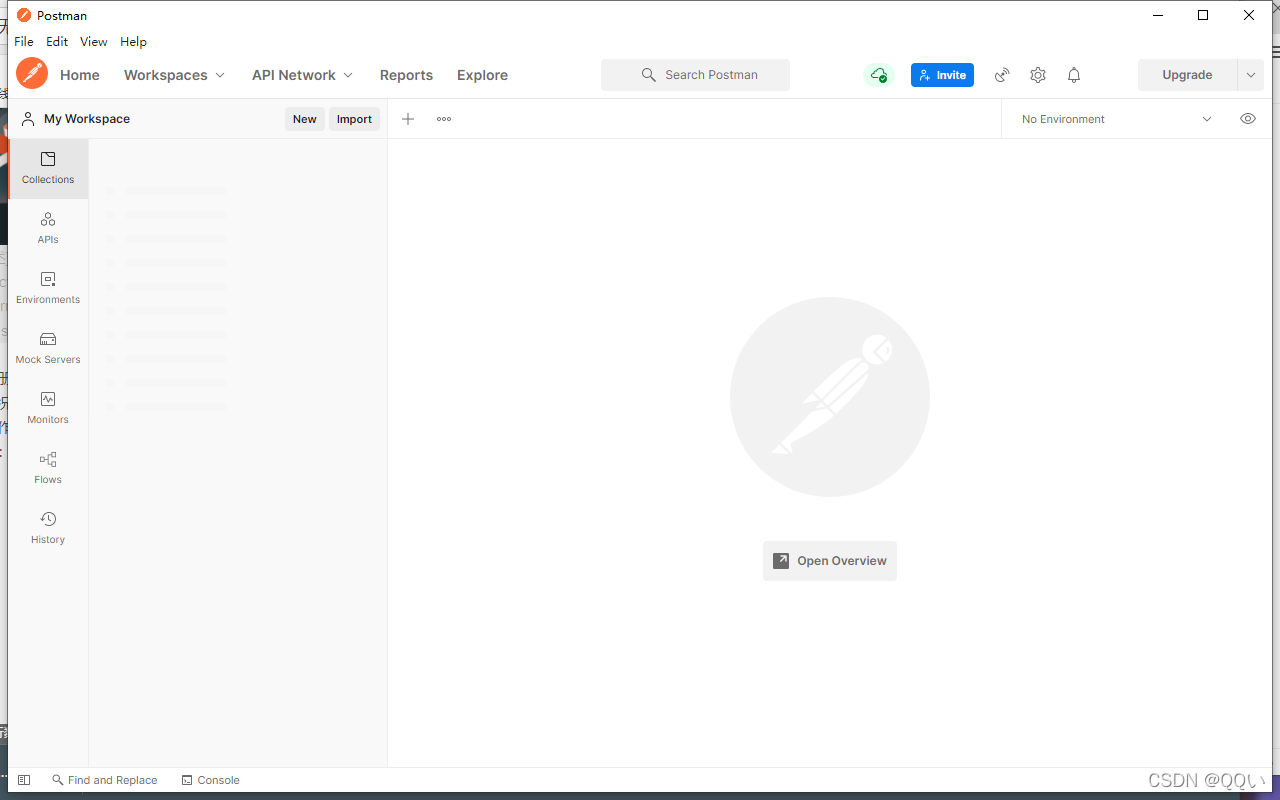This screenshot has height=800, width=1280.
Task: Open the No Environment dropdown
Action: click(x=1116, y=119)
